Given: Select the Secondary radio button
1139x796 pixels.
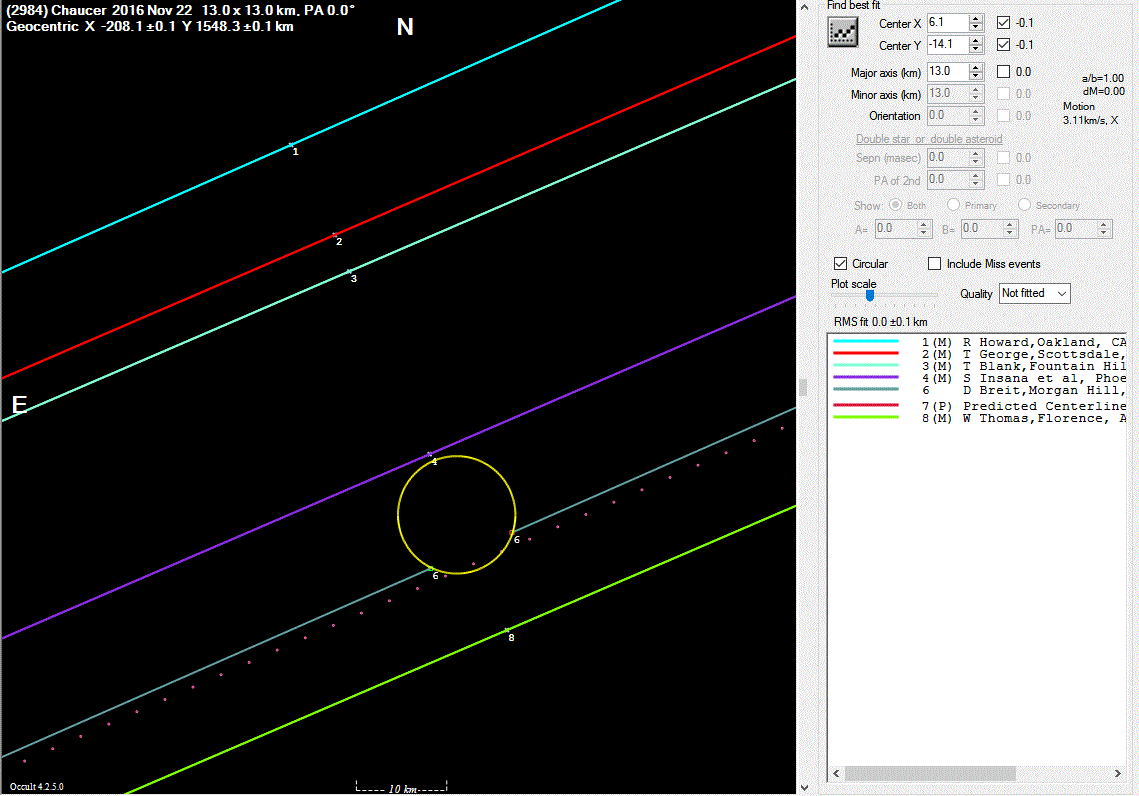Looking at the screenshot, I should coord(1024,205).
